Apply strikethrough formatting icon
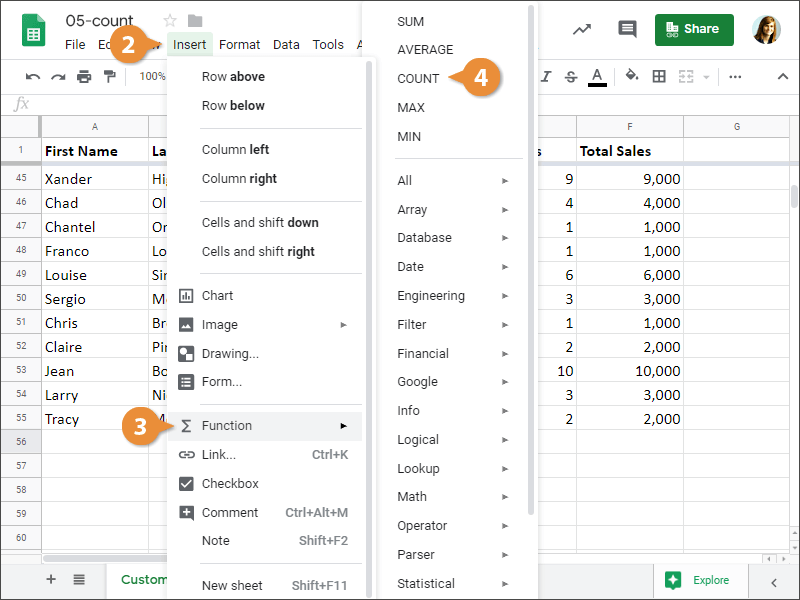 tap(571, 77)
